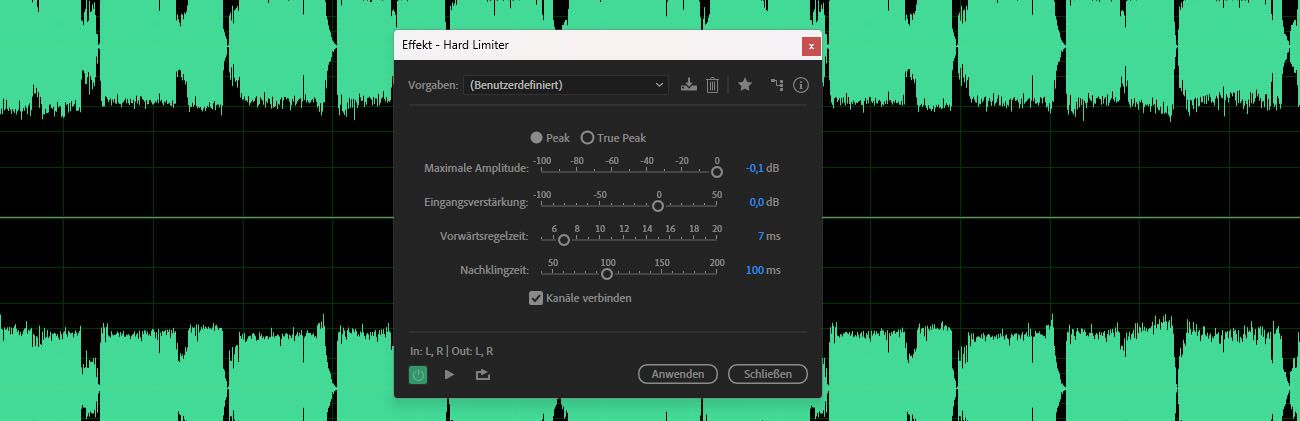Click Maximale Amplitude slider handle
The width and height of the screenshot is (1300, 421).
(717, 172)
